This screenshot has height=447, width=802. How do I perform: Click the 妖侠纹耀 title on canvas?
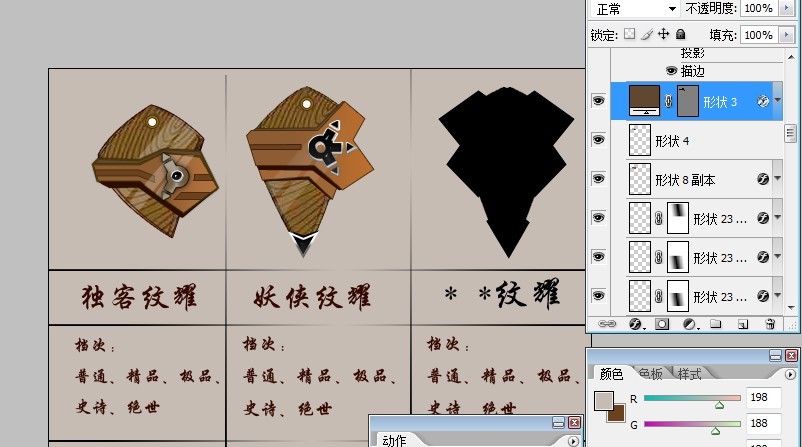311,297
